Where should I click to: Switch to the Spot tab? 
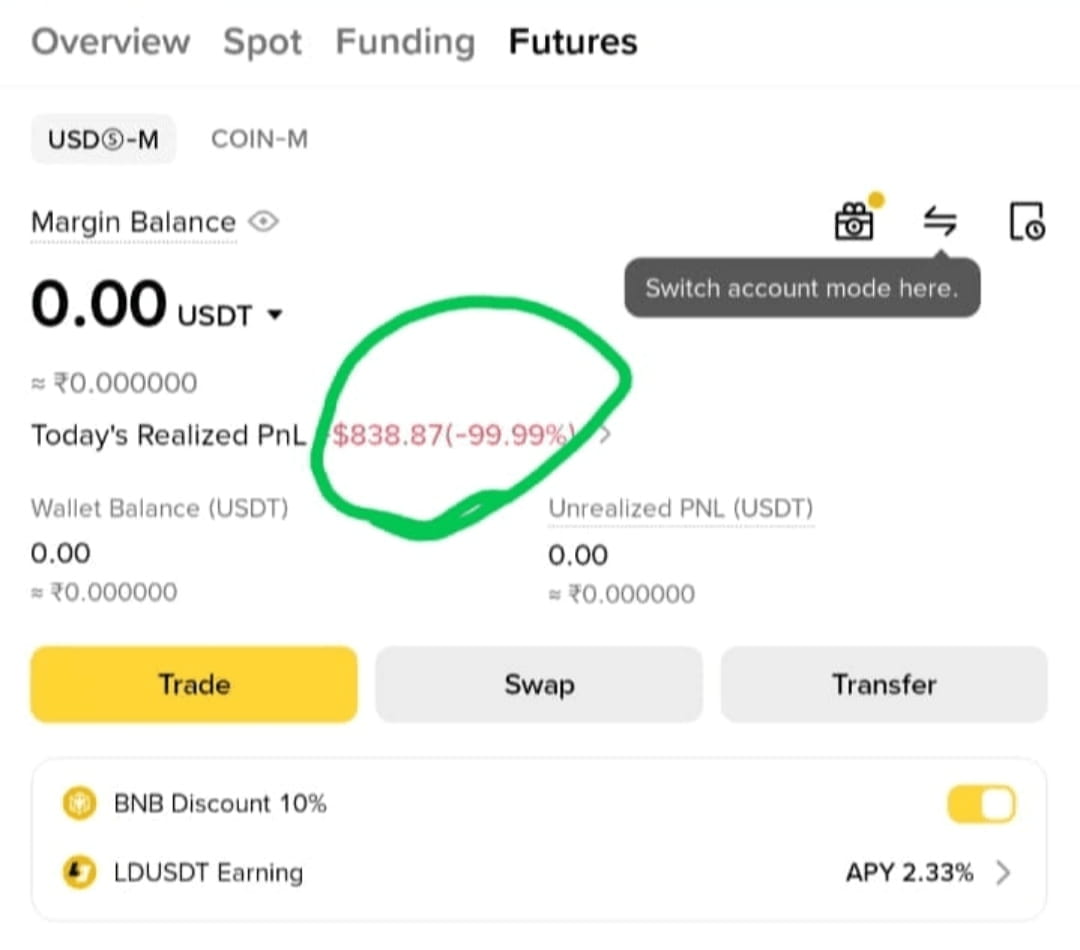pyautogui.click(x=262, y=43)
